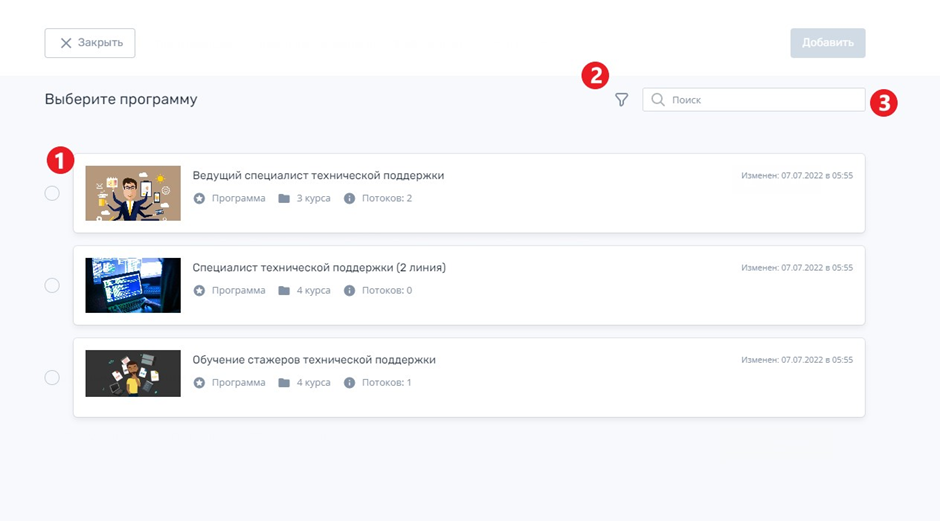
Task: Click folder icon in the stagiaire training row
Action: point(284,383)
